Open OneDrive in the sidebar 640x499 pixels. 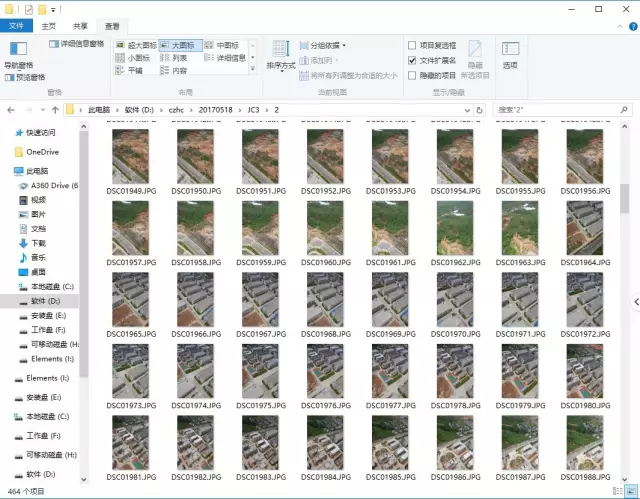tap(41, 151)
